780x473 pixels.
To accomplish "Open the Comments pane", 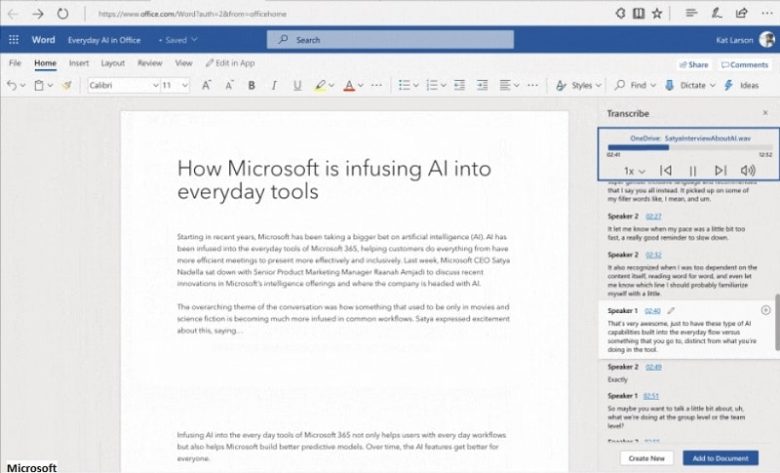I will click(745, 65).
